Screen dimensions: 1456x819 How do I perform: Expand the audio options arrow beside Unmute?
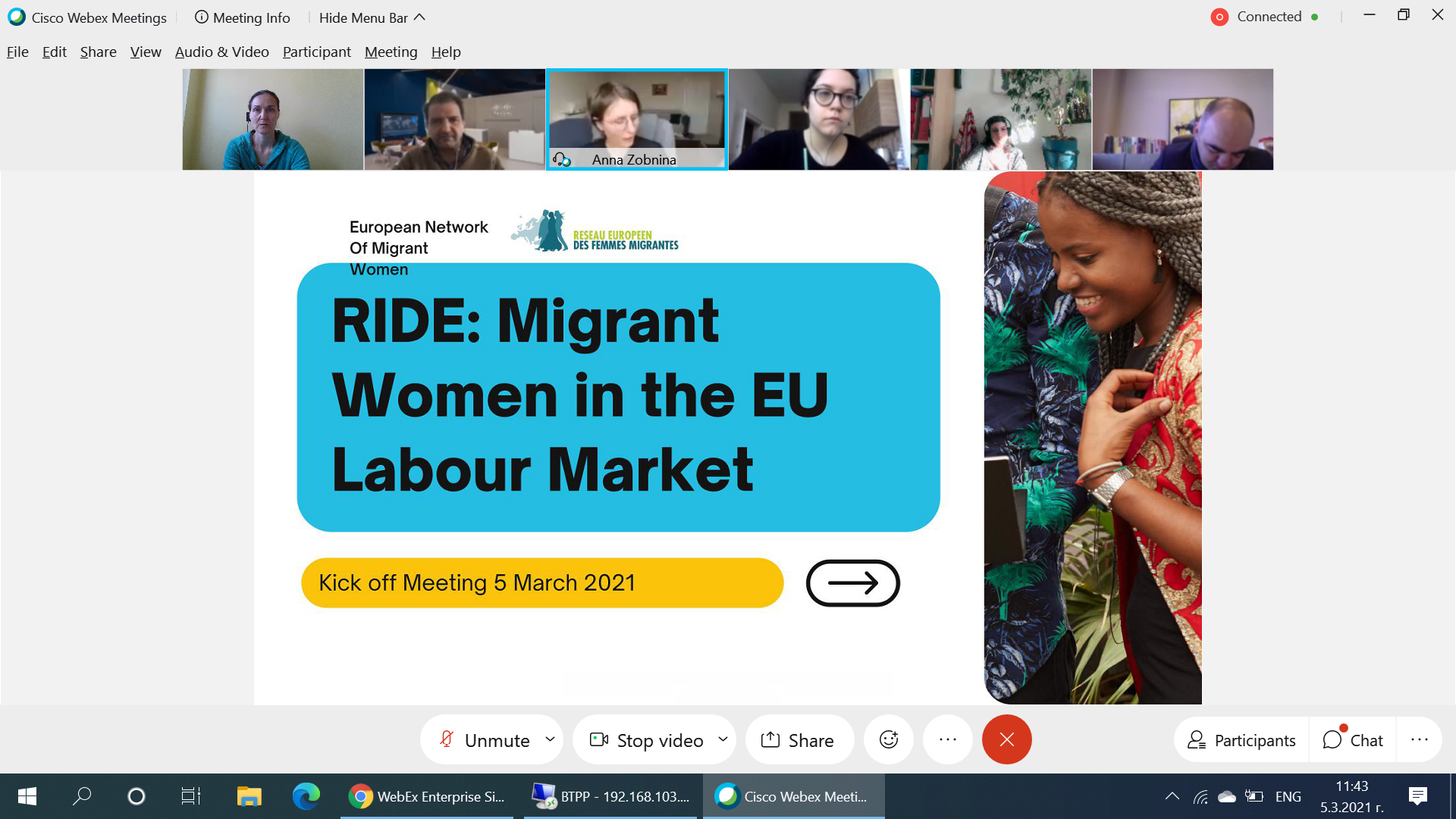(550, 739)
